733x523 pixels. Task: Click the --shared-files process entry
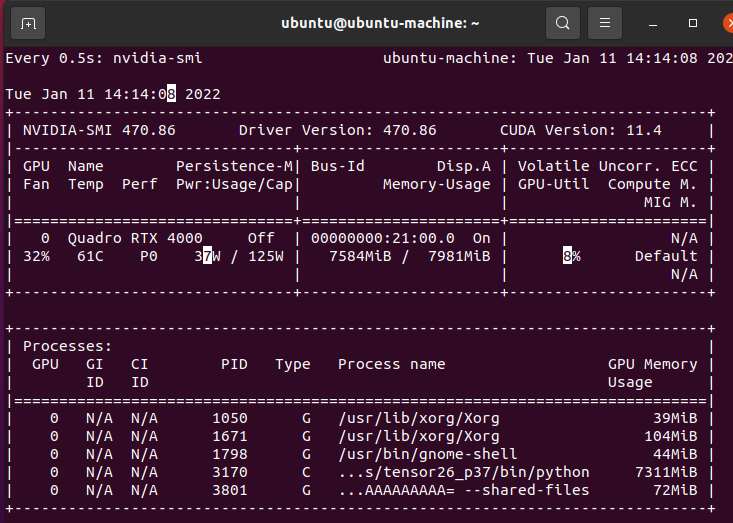tap(463, 490)
